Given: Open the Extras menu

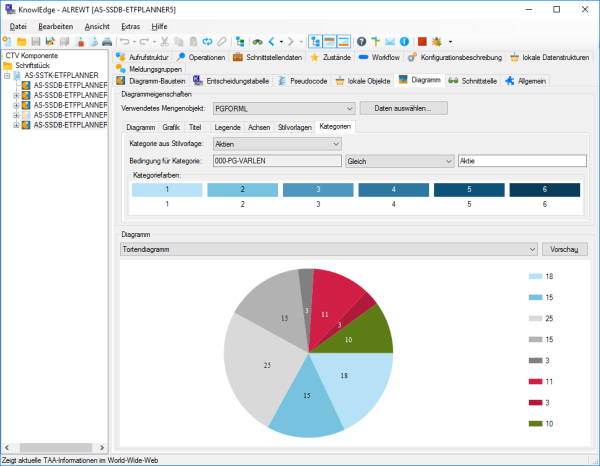Looking at the screenshot, I should coord(130,26).
